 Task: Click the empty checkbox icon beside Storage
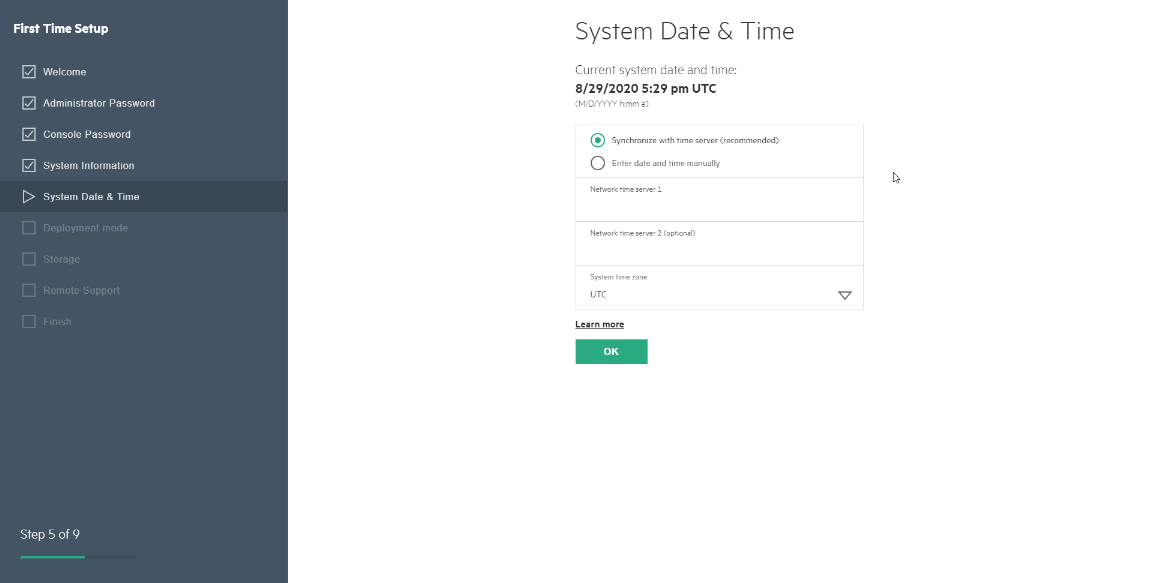click(29, 259)
